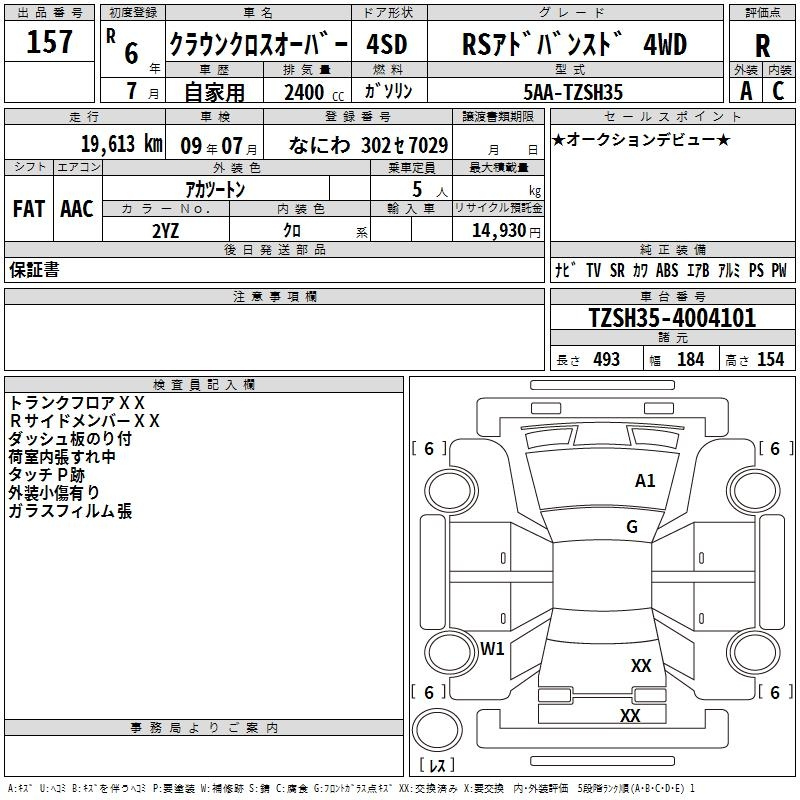Click the ガラスフィルム張 inspector note
Image resolution: width=800 pixels, height=800 pixels.
coord(70,511)
